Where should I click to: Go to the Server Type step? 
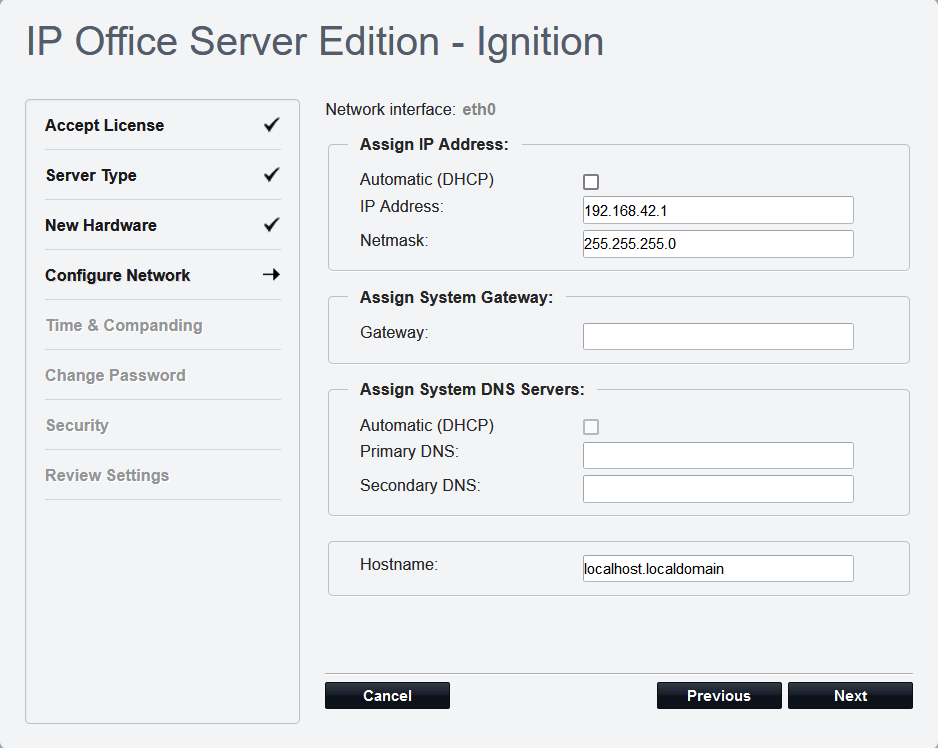pyautogui.click(x=91, y=175)
